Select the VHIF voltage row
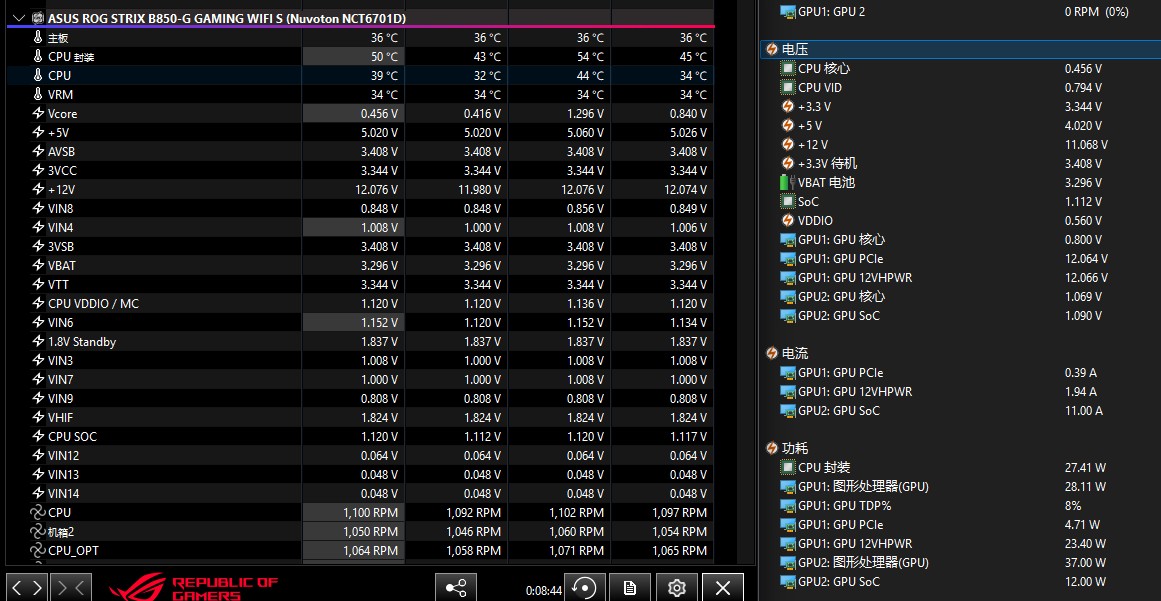Image resolution: width=1161 pixels, height=601 pixels. (x=360, y=417)
